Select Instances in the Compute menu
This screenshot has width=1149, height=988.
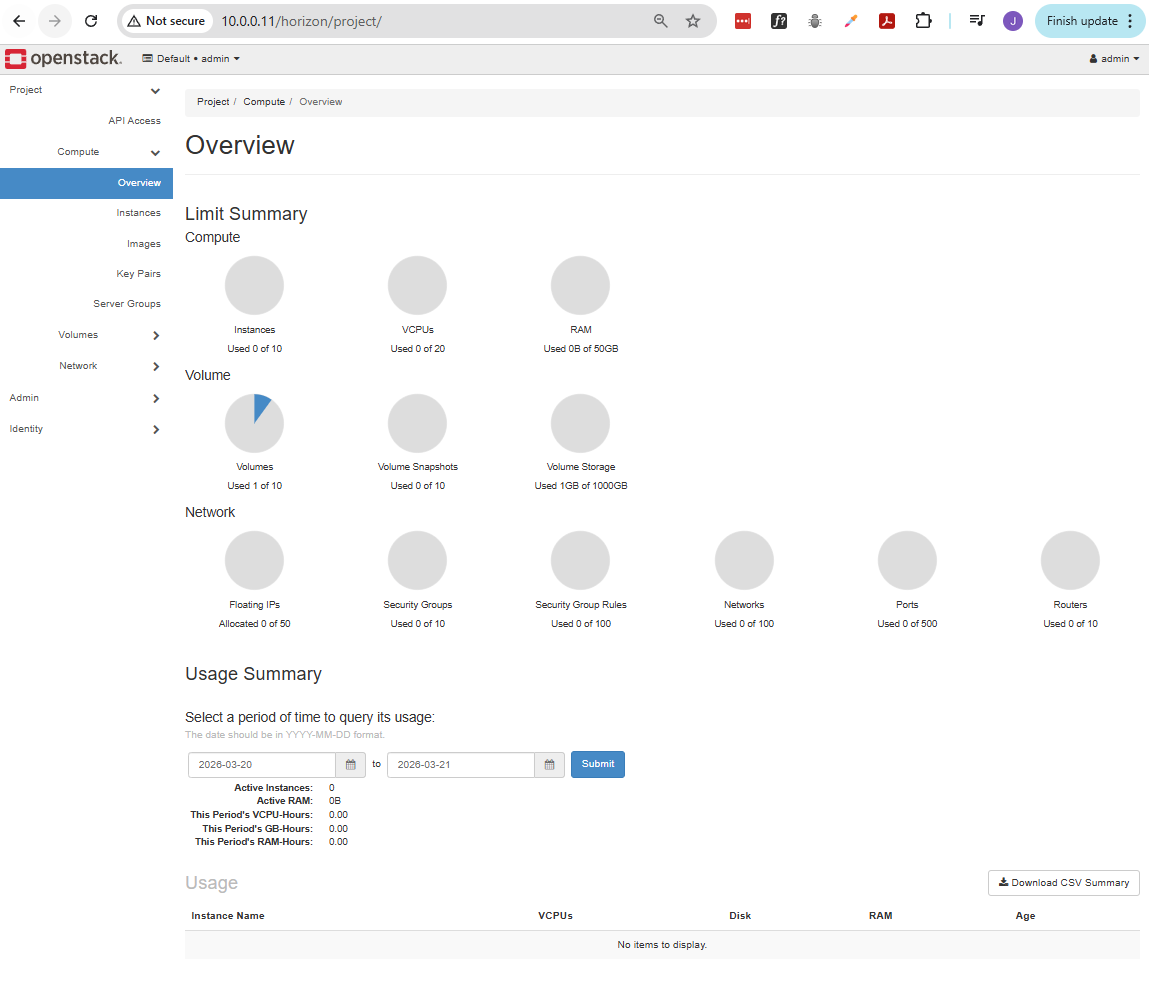[x=138, y=213]
